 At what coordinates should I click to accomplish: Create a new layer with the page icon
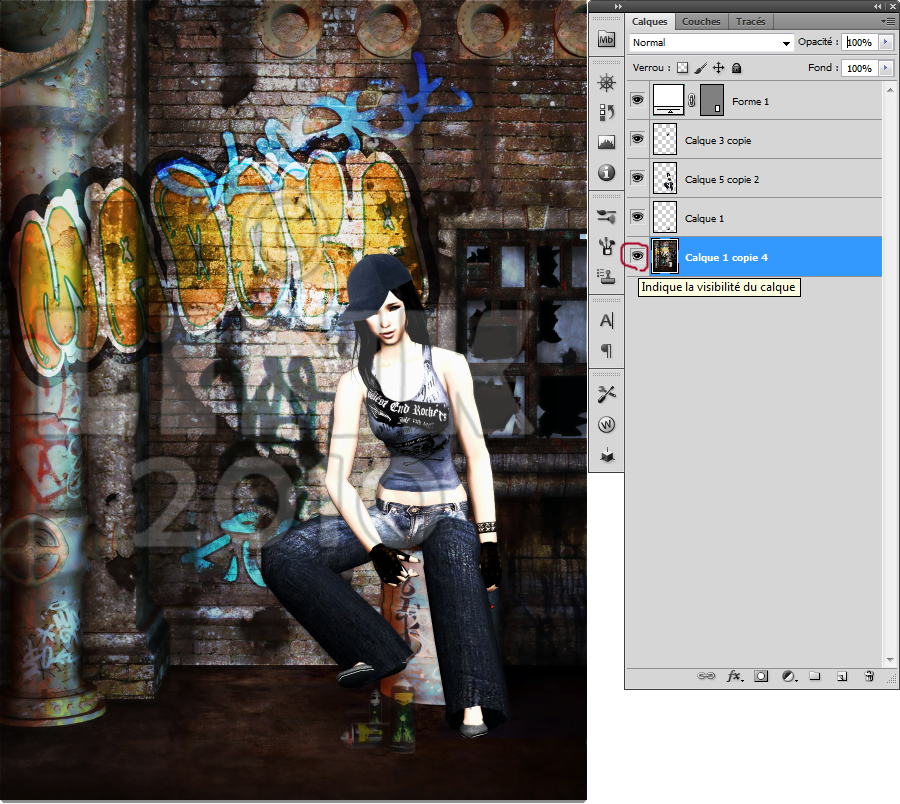842,677
